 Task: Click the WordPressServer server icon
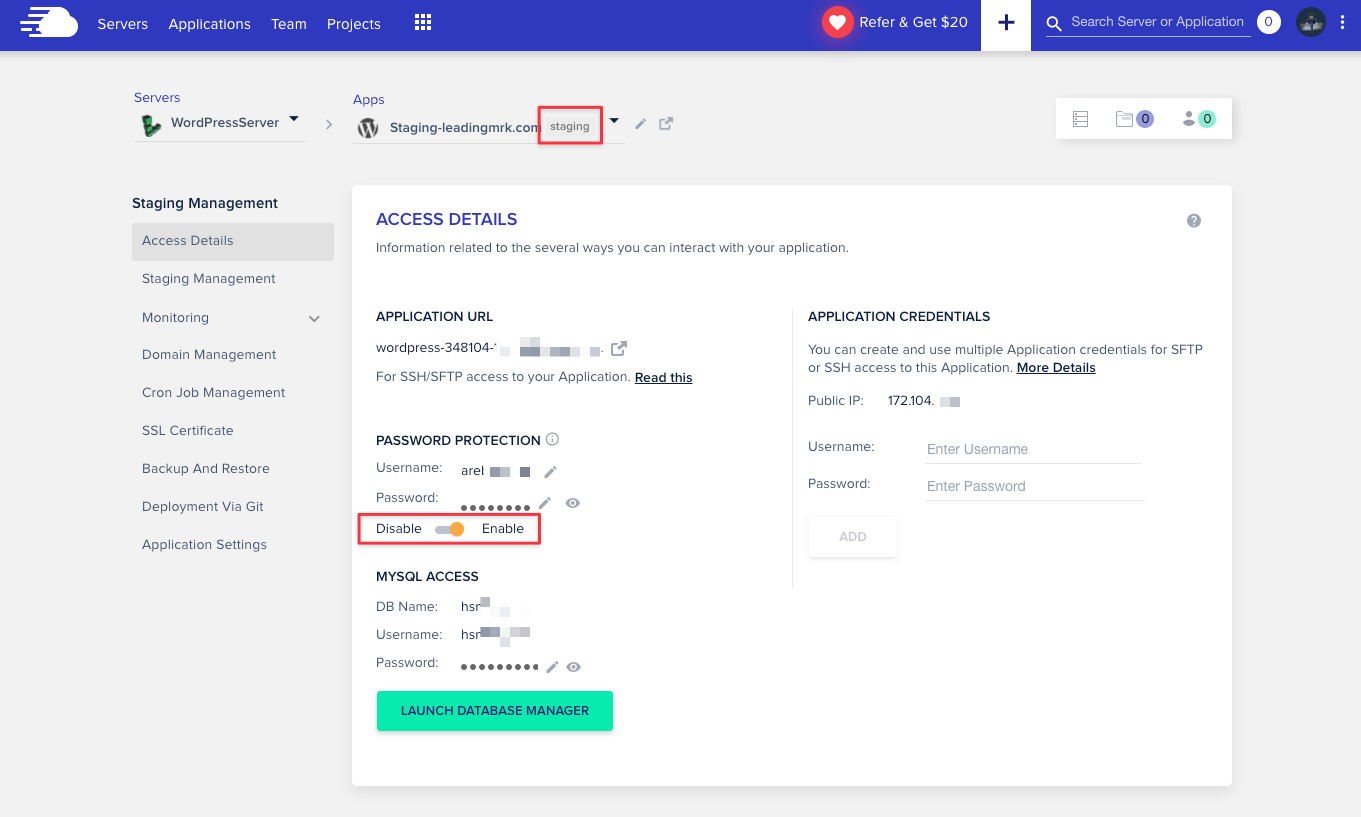pos(152,125)
